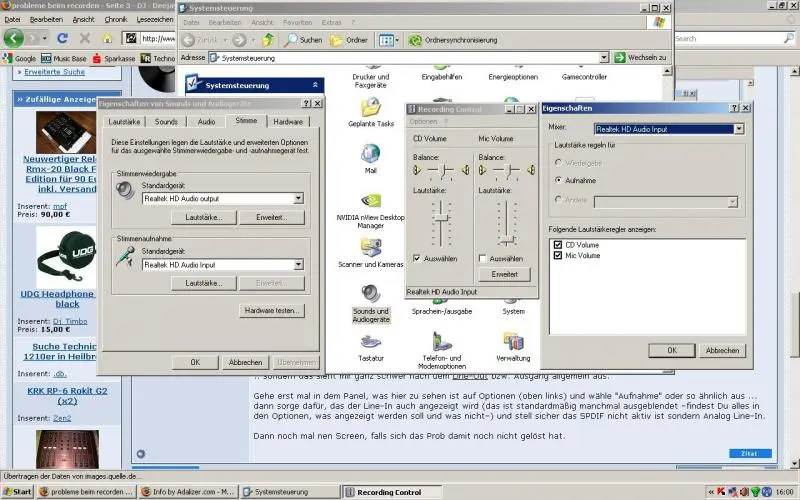800x500 pixels.
Task: Open the Geplante Tasks control panel icon
Action: [x=370, y=106]
